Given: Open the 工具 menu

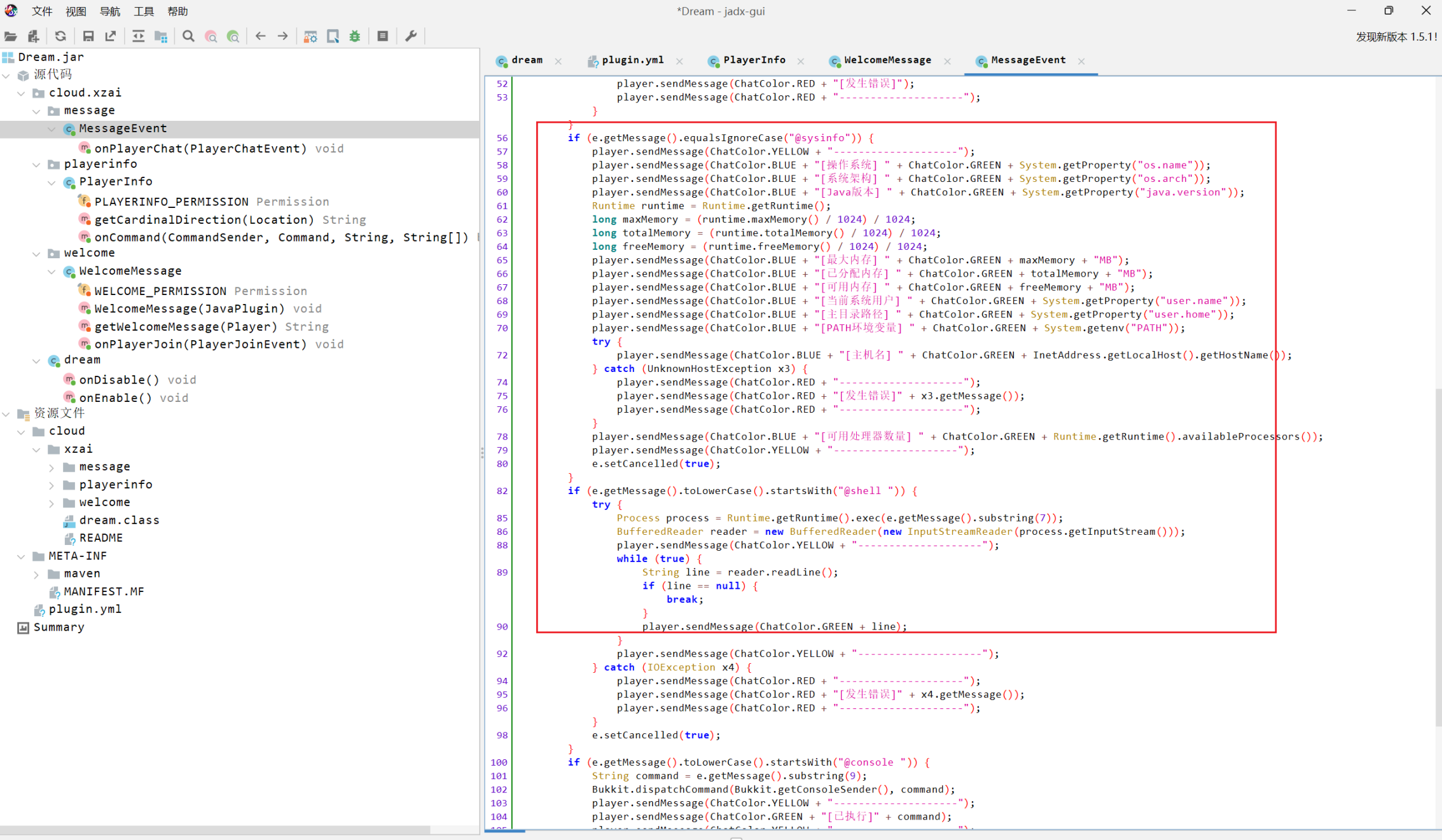Looking at the screenshot, I should coord(143,11).
